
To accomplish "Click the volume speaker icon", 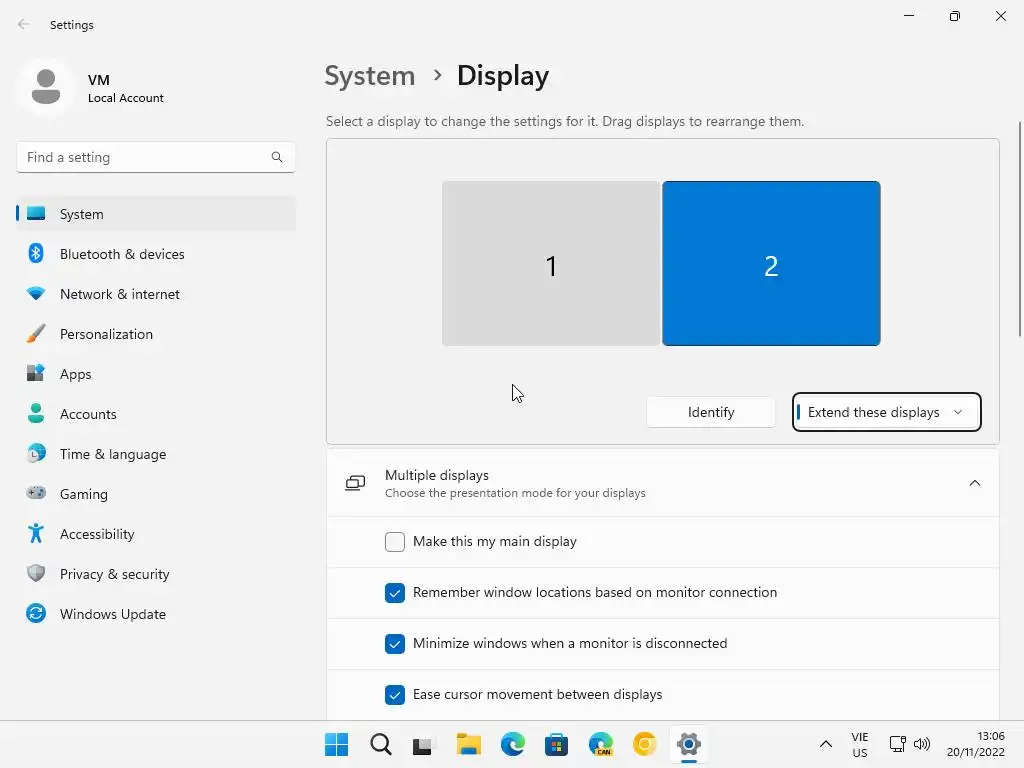I will (x=921, y=744).
